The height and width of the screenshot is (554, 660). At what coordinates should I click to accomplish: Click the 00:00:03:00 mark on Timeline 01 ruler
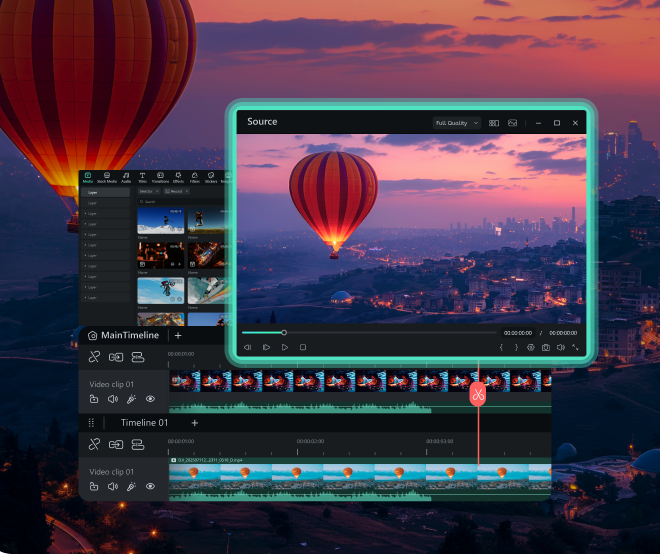(439, 441)
